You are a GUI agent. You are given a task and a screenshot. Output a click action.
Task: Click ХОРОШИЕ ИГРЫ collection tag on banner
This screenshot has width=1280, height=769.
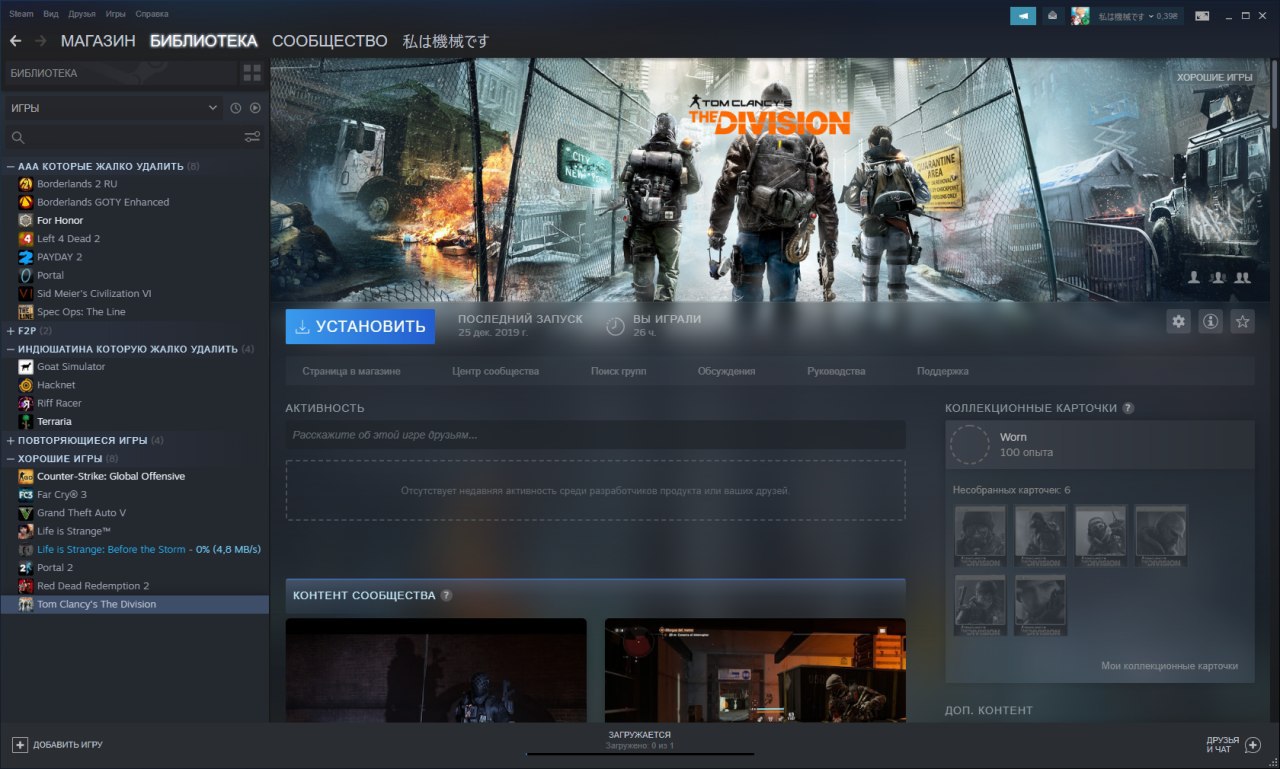pos(1214,77)
